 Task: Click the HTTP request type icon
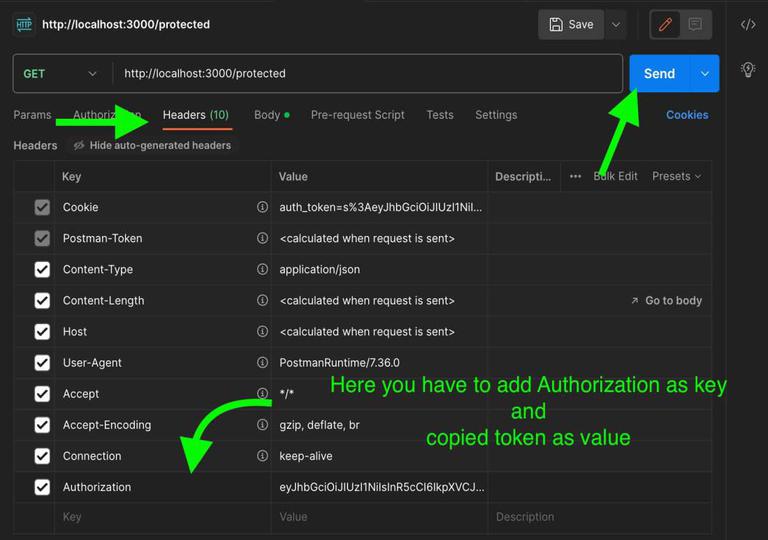tap(24, 25)
